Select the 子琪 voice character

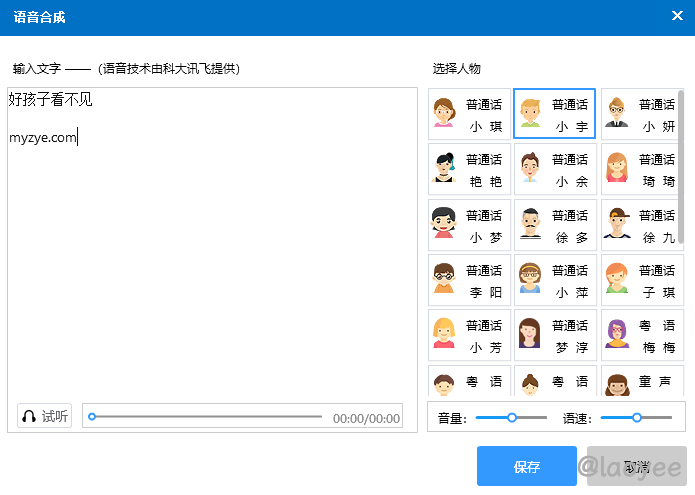(x=641, y=281)
